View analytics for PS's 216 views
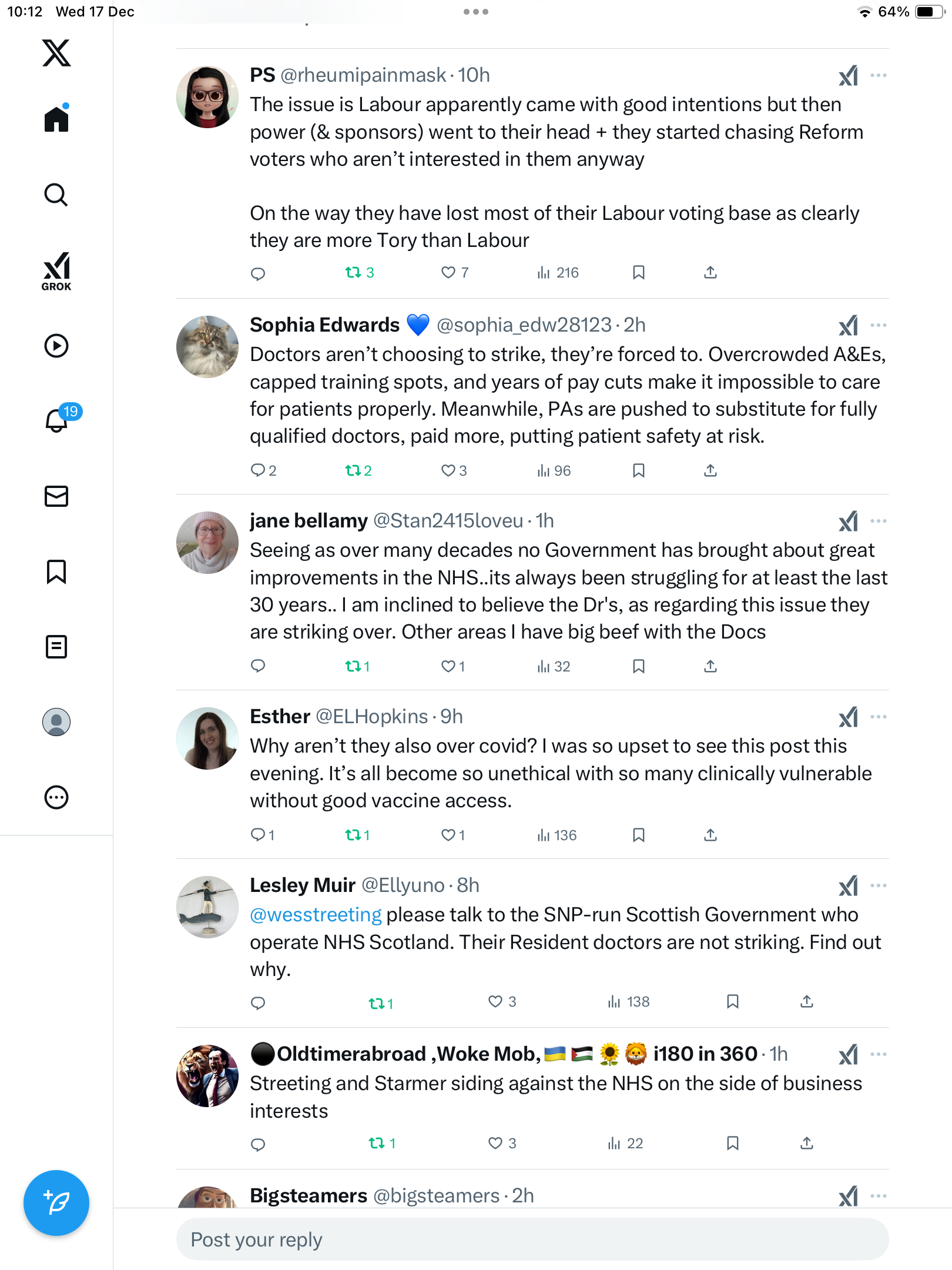This screenshot has height=1270, width=952. (x=558, y=273)
